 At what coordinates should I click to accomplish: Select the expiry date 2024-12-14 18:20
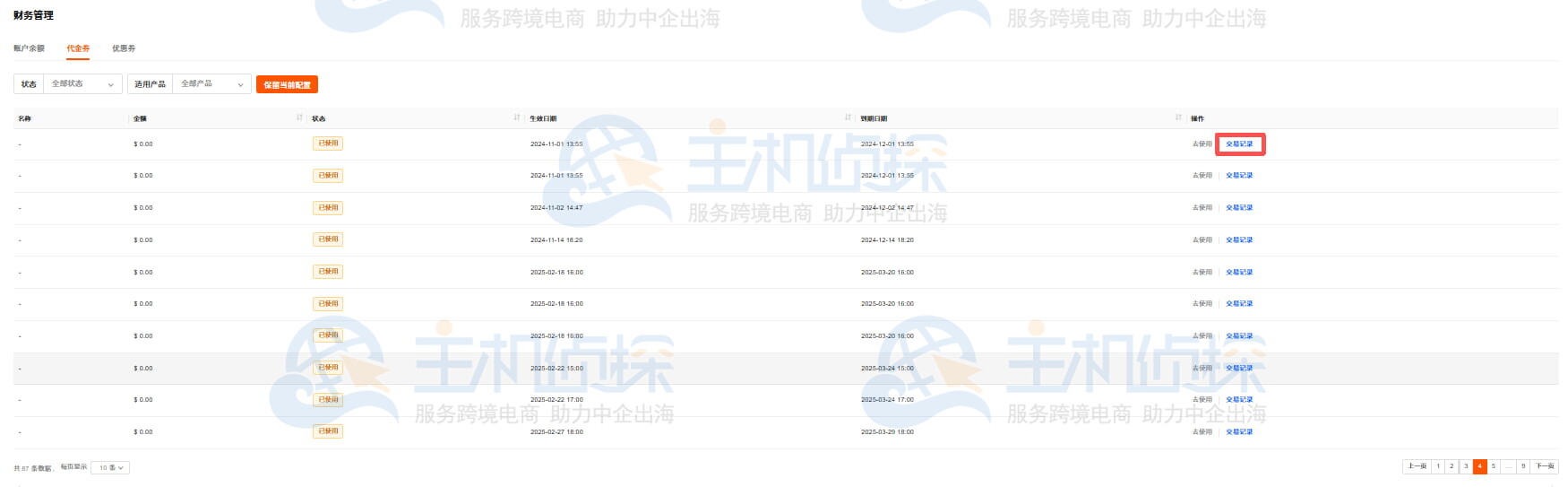[x=887, y=240]
